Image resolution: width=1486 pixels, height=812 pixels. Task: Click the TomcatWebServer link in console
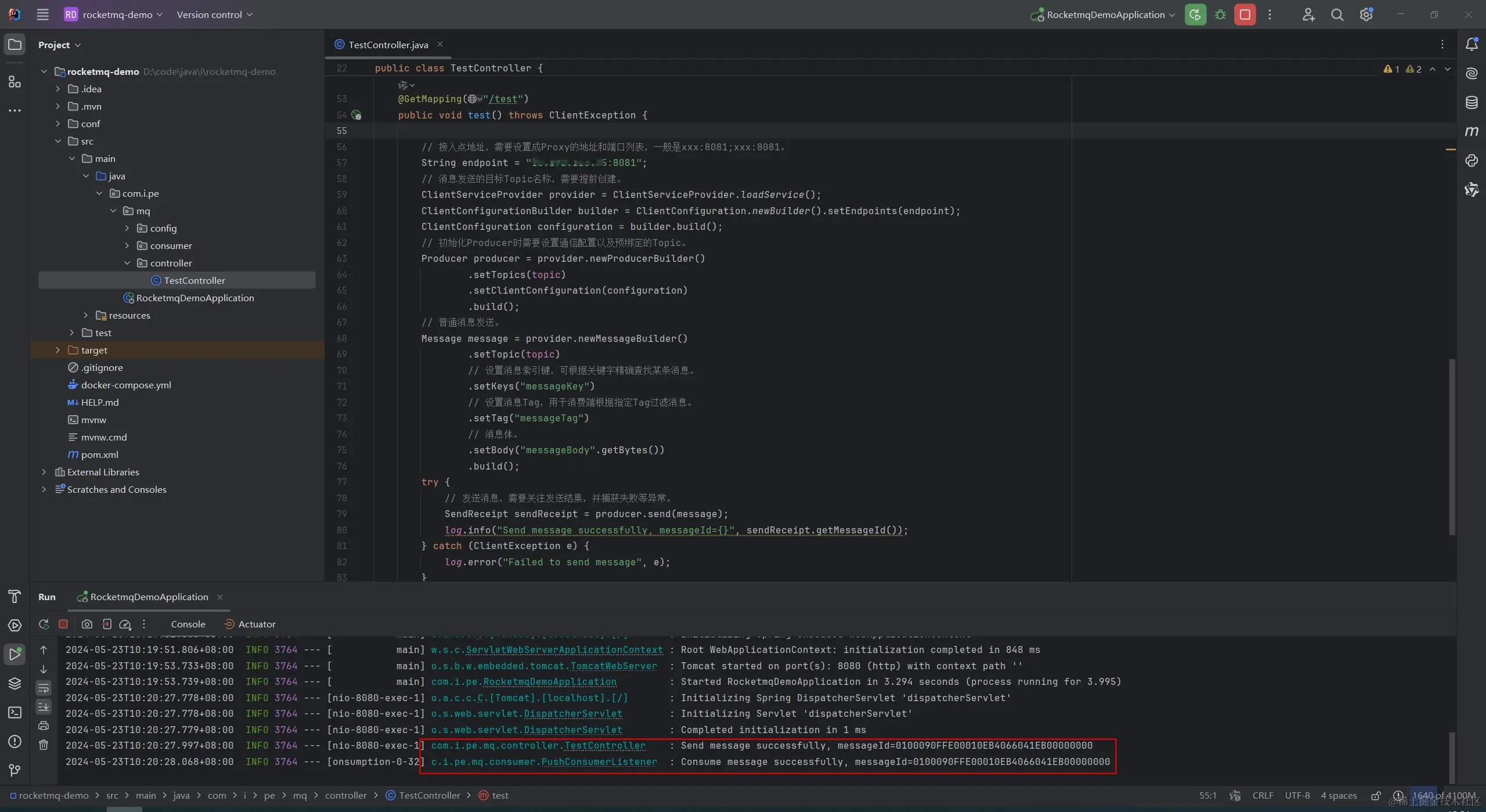[x=614, y=666]
